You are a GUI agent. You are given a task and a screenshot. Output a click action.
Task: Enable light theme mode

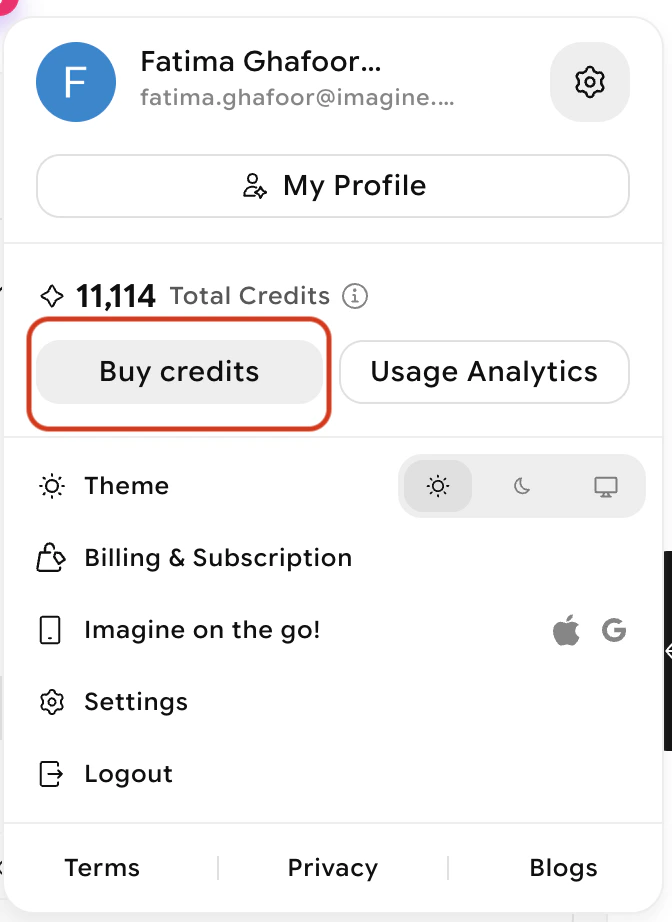point(438,486)
